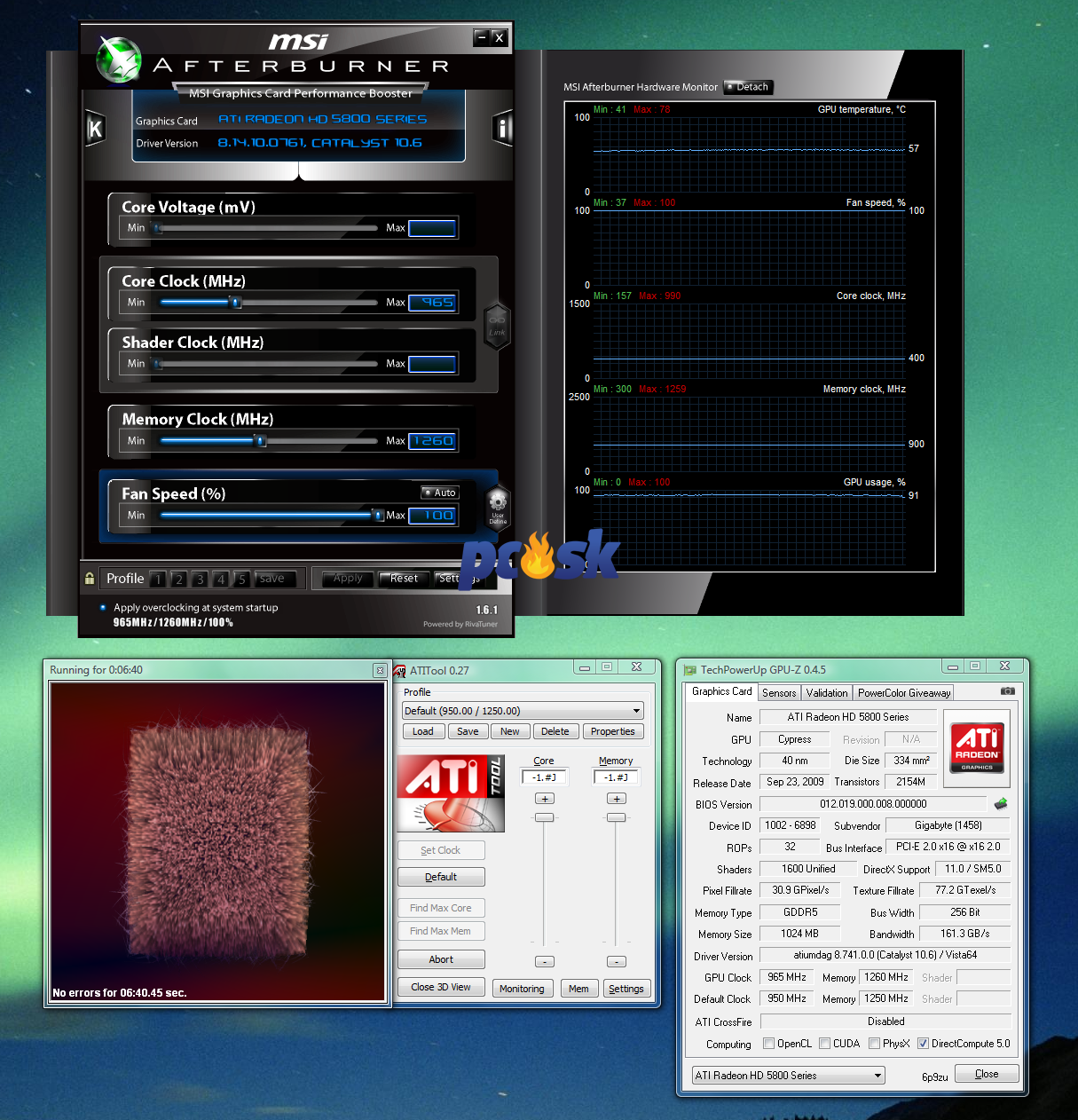Viewport: 1078px width, 1120px height.
Task: Click the ATITool logo image
Action: [x=451, y=793]
